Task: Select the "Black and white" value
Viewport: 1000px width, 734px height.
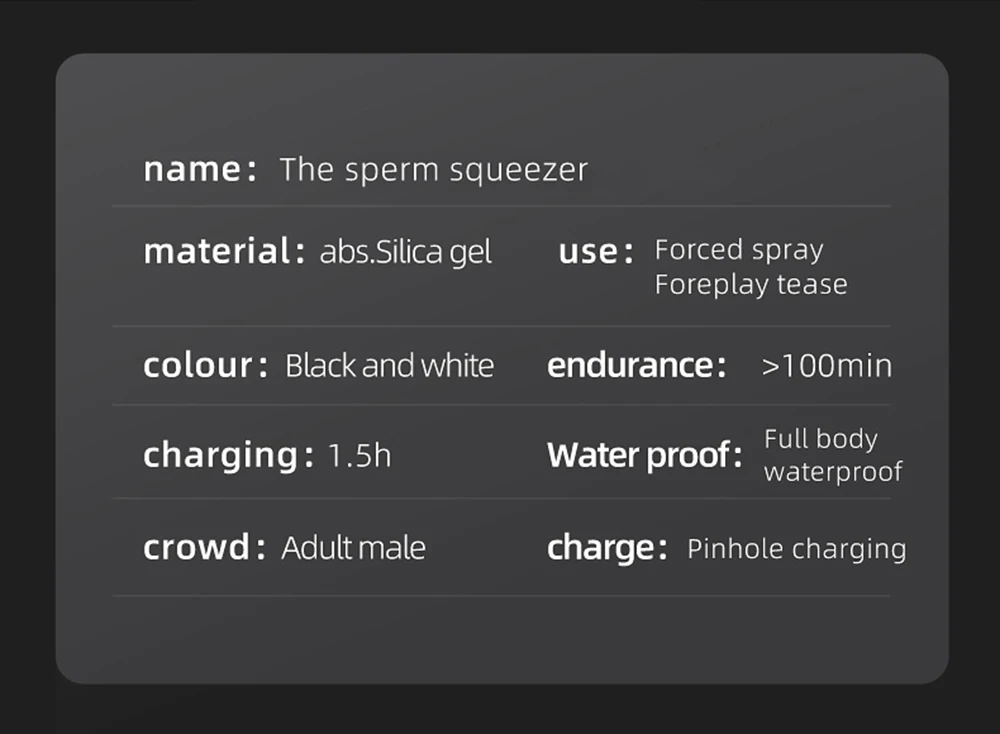Action: pyautogui.click(x=389, y=365)
